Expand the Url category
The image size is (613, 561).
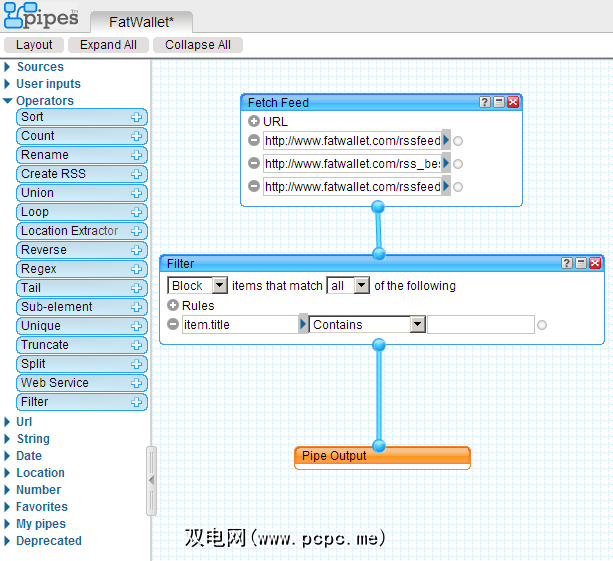coord(7,422)
